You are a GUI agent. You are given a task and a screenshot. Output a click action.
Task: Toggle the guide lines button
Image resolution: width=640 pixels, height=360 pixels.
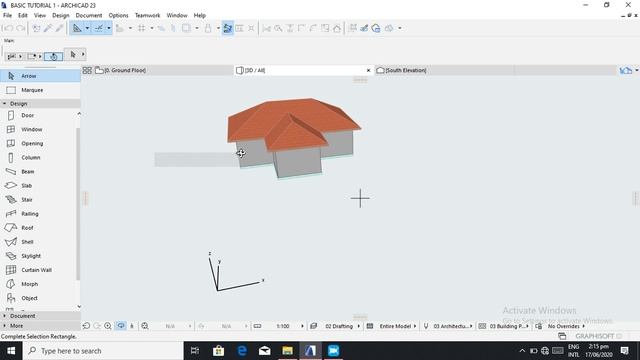[77, 28]
